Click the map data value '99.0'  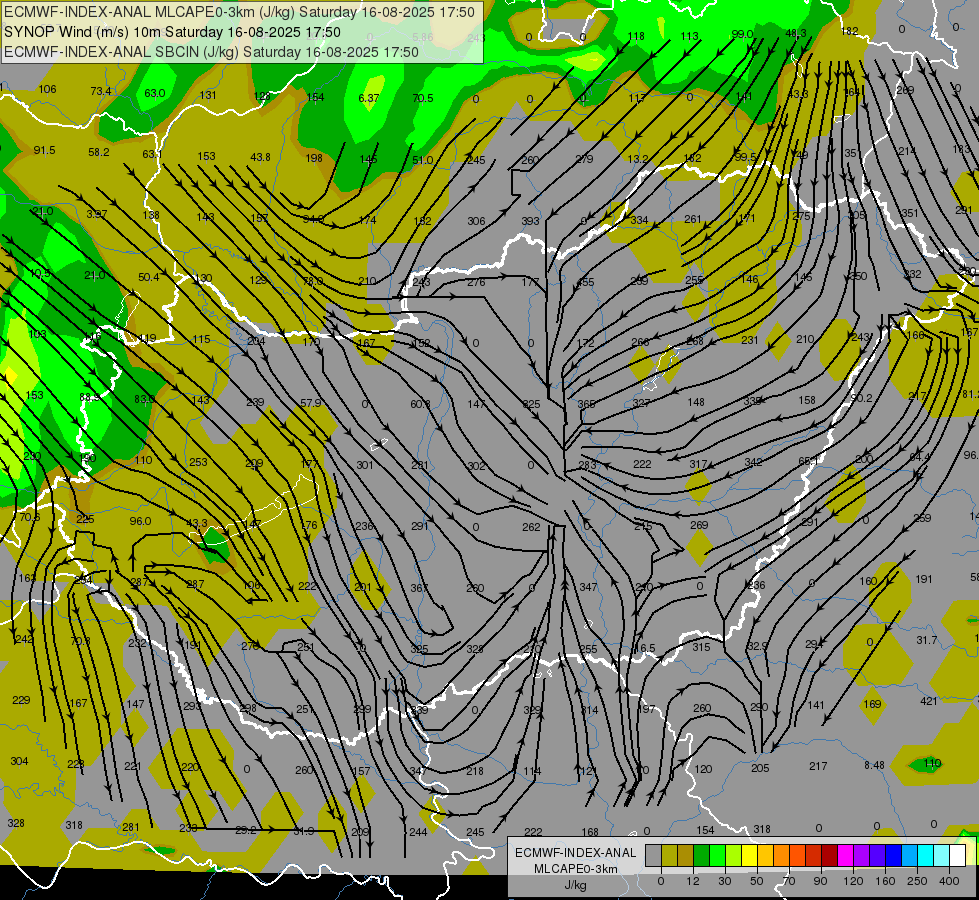[x=742, y=34]
